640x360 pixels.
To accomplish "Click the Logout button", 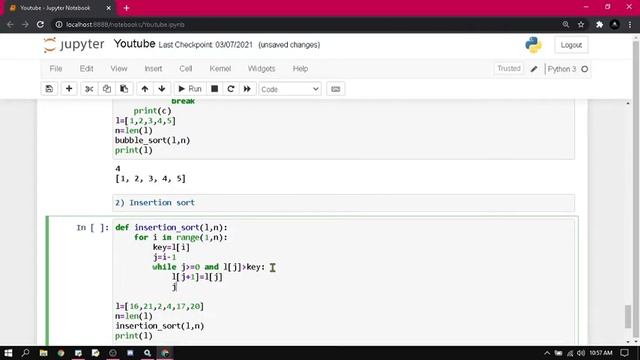I will (571, 45).
